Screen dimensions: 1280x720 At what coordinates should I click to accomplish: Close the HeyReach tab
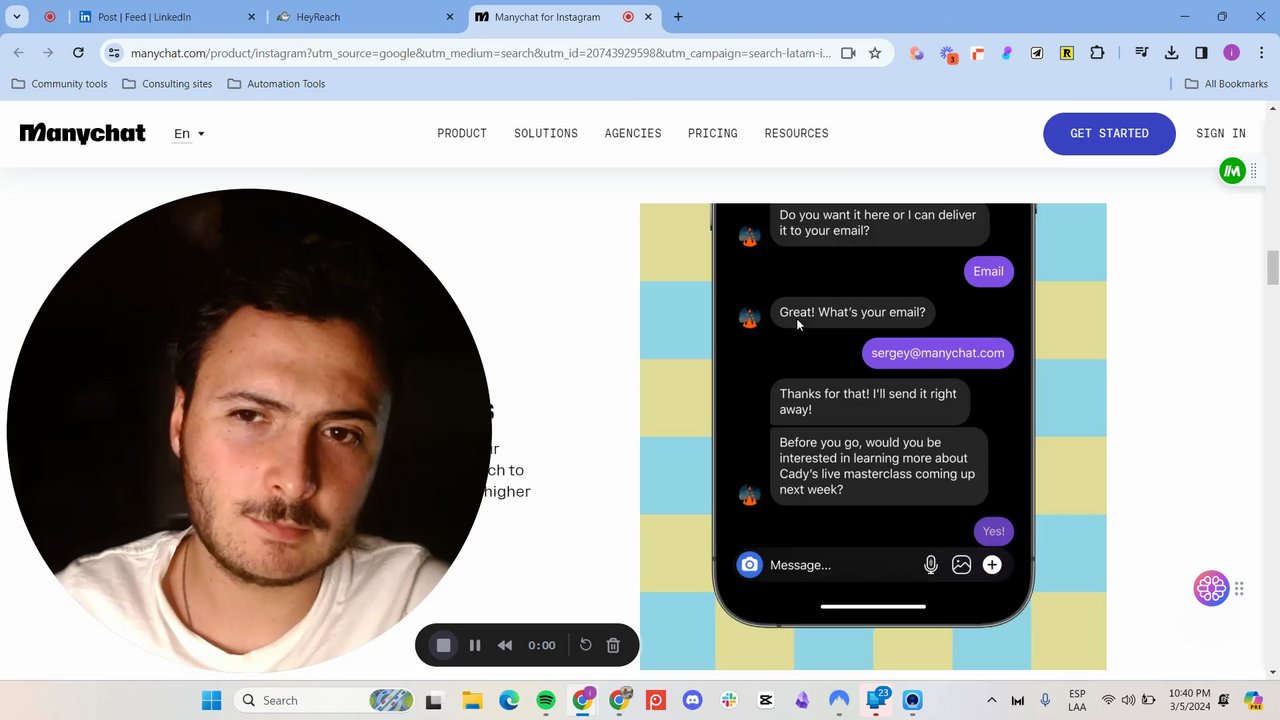coord(450,17)
